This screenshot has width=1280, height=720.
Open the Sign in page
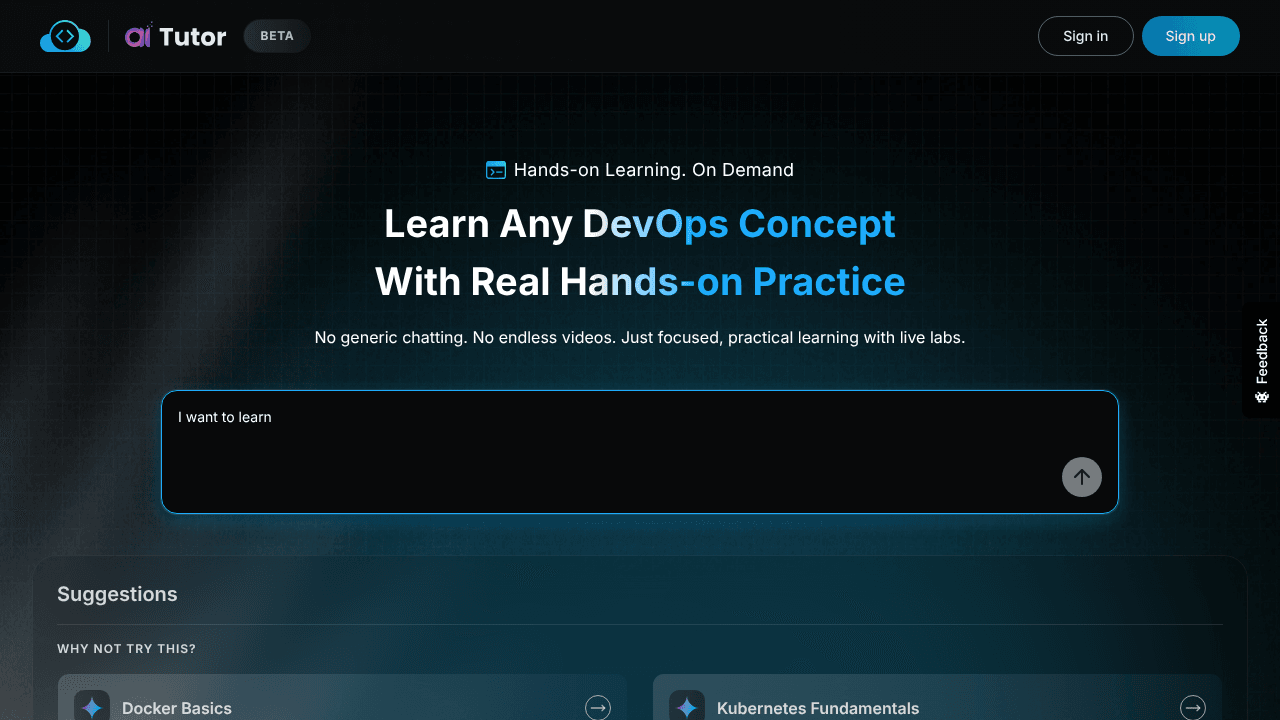[x=1086, y=36]
